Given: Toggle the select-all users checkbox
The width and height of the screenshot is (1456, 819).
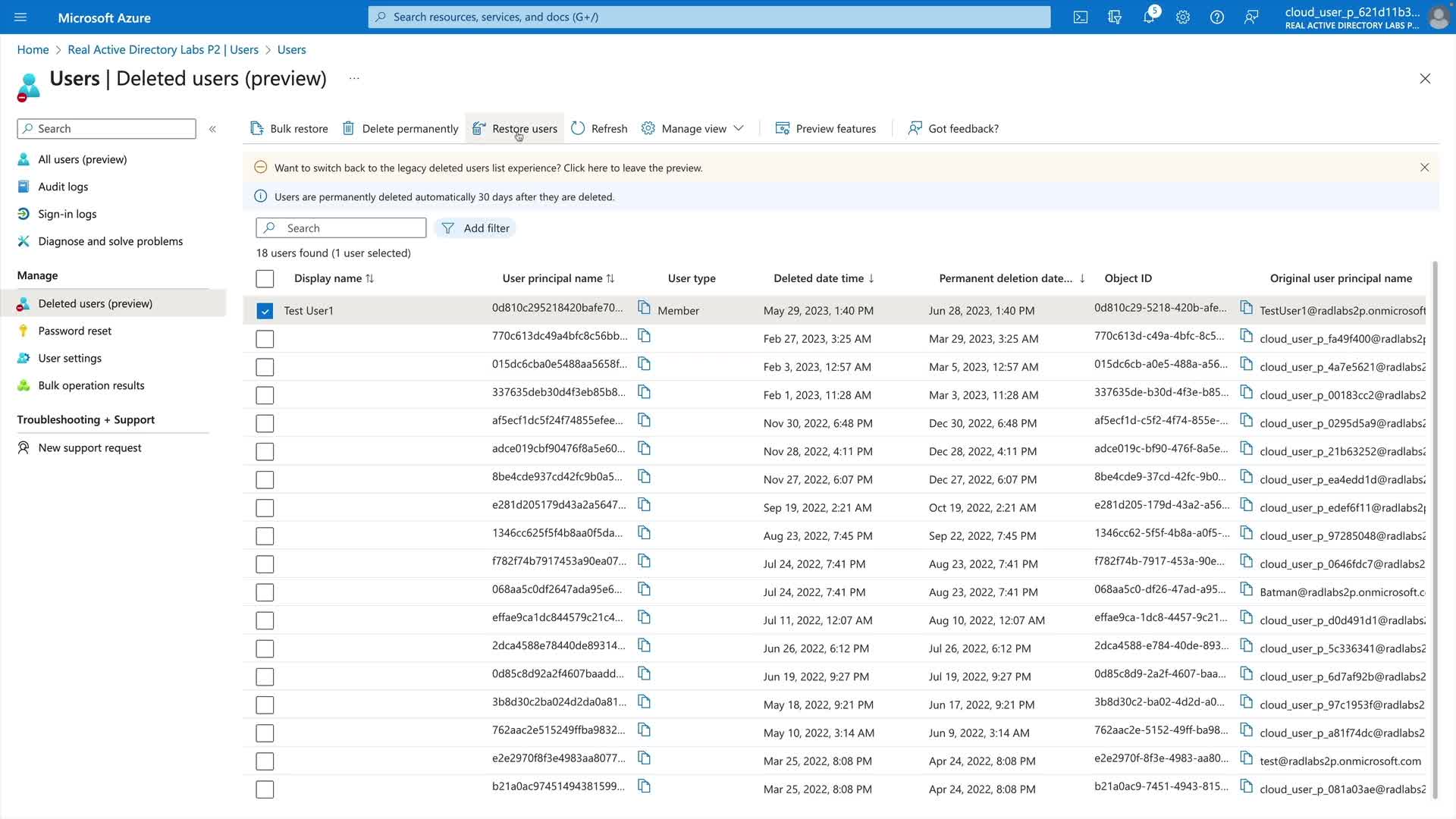Looking at the screenshot, I should (265, 278).
